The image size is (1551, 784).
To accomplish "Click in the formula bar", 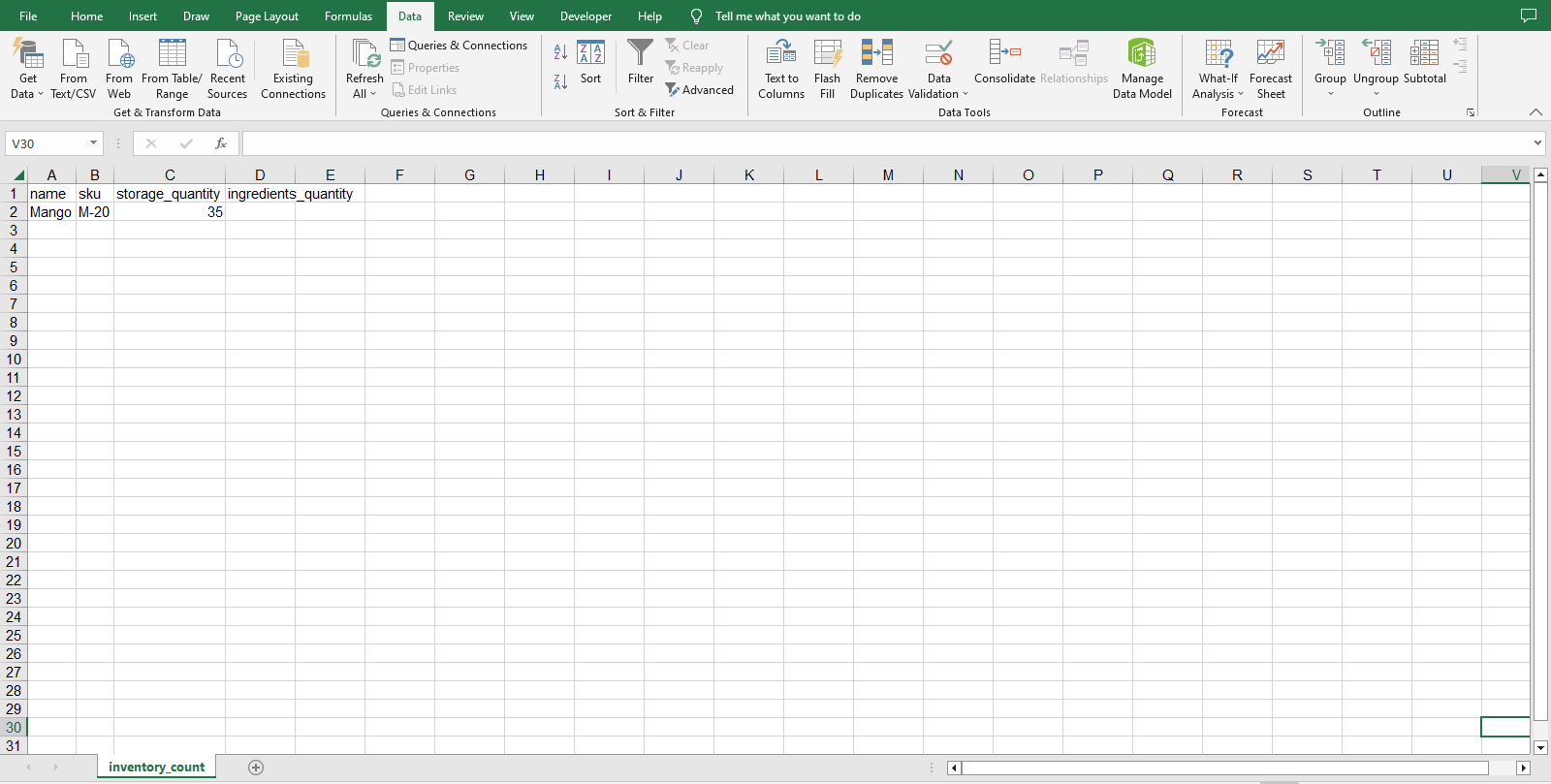I will (885, 143).
